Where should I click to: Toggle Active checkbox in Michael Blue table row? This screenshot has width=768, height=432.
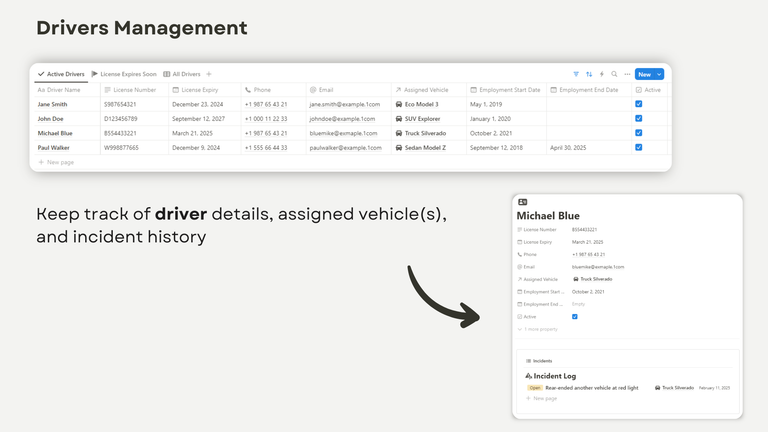tap(639, 133)
